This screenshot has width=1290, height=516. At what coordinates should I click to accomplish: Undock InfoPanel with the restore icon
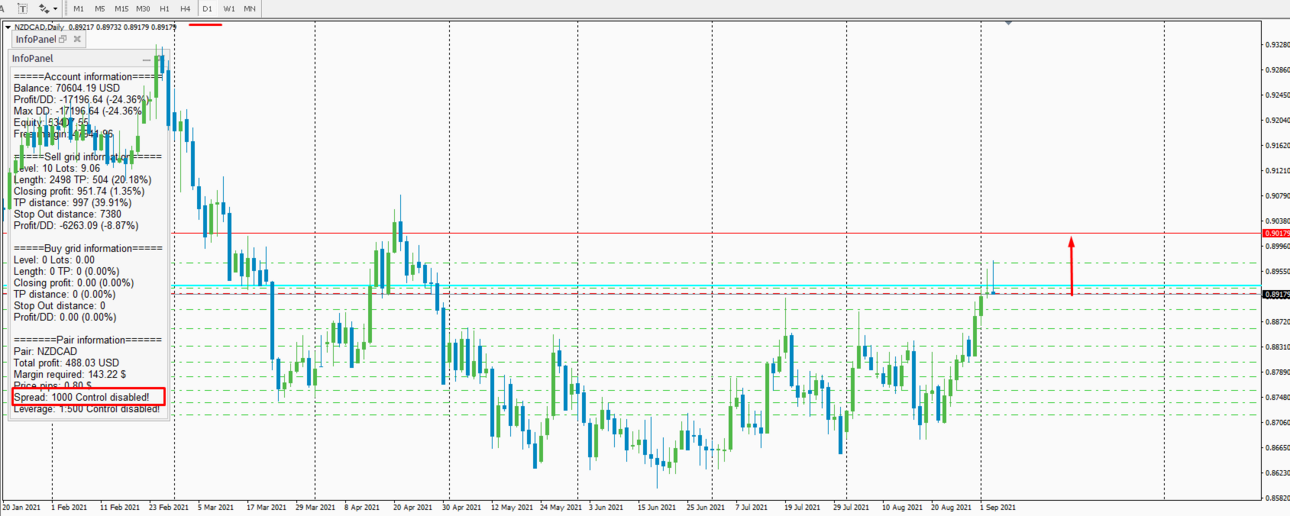pyautogui.click(x=63, y=39)
